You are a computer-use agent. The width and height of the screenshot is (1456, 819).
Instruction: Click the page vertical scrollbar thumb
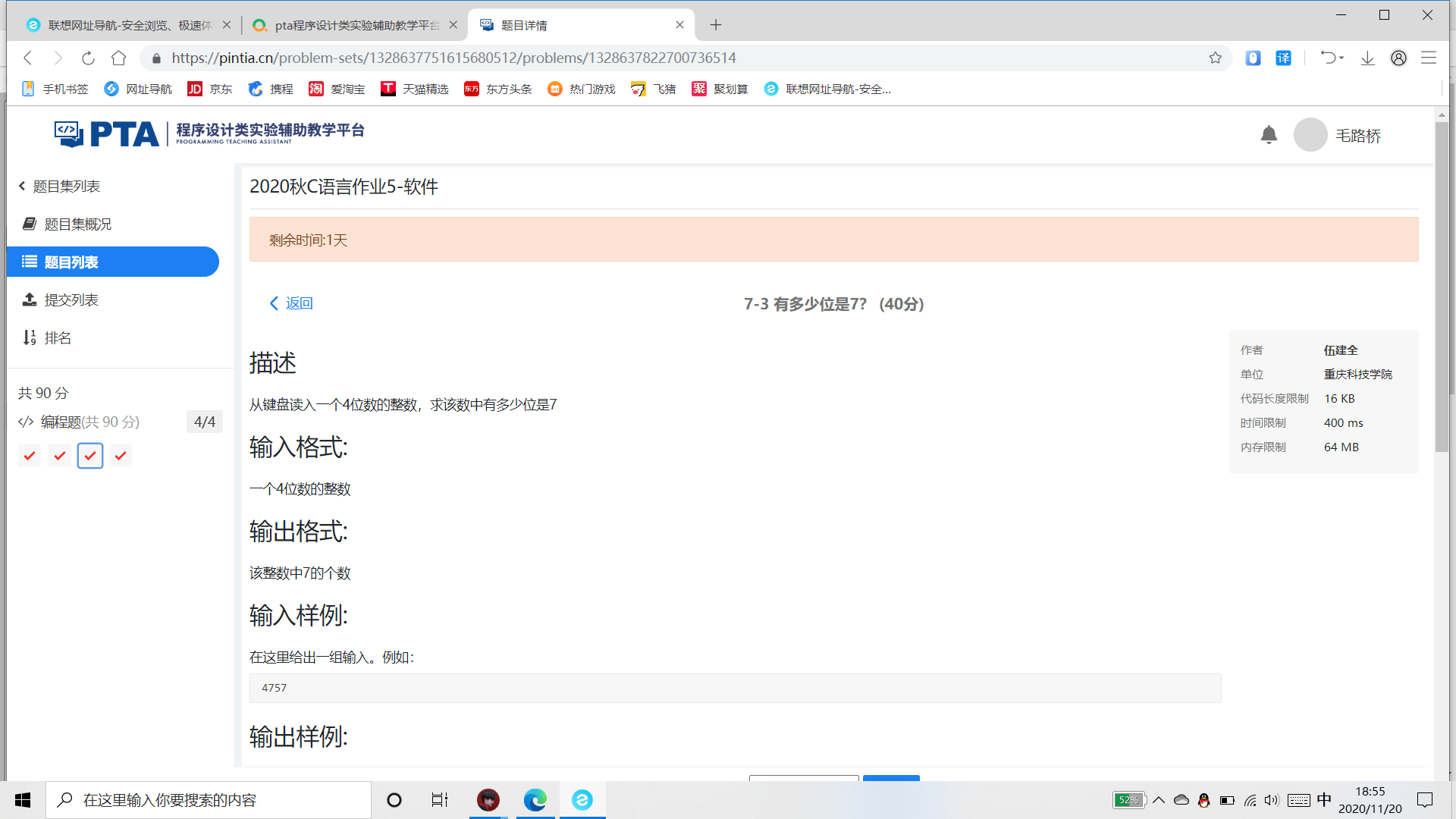click(1442, 288)
